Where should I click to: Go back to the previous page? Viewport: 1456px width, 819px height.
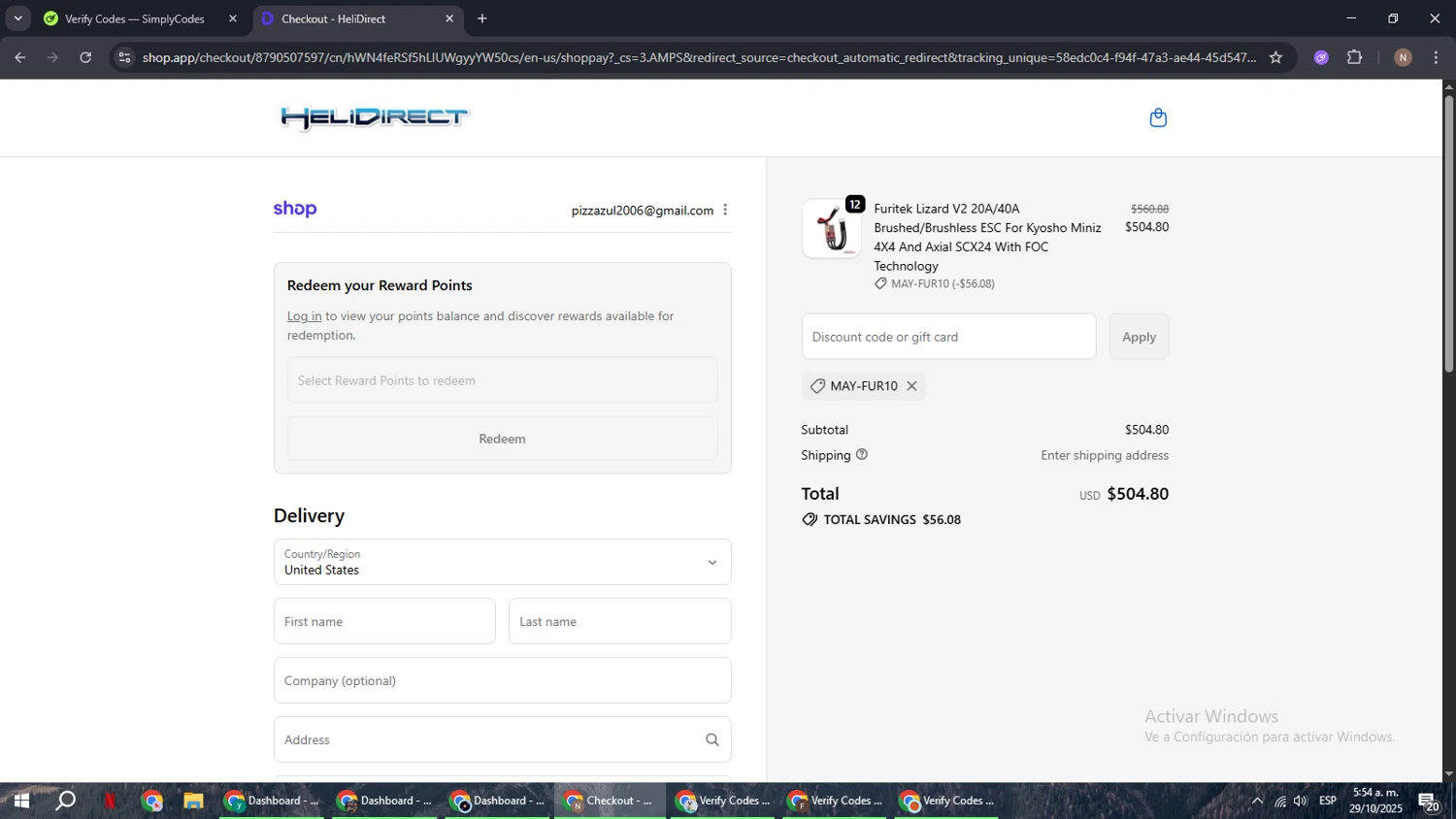click(x=19, y=57)
